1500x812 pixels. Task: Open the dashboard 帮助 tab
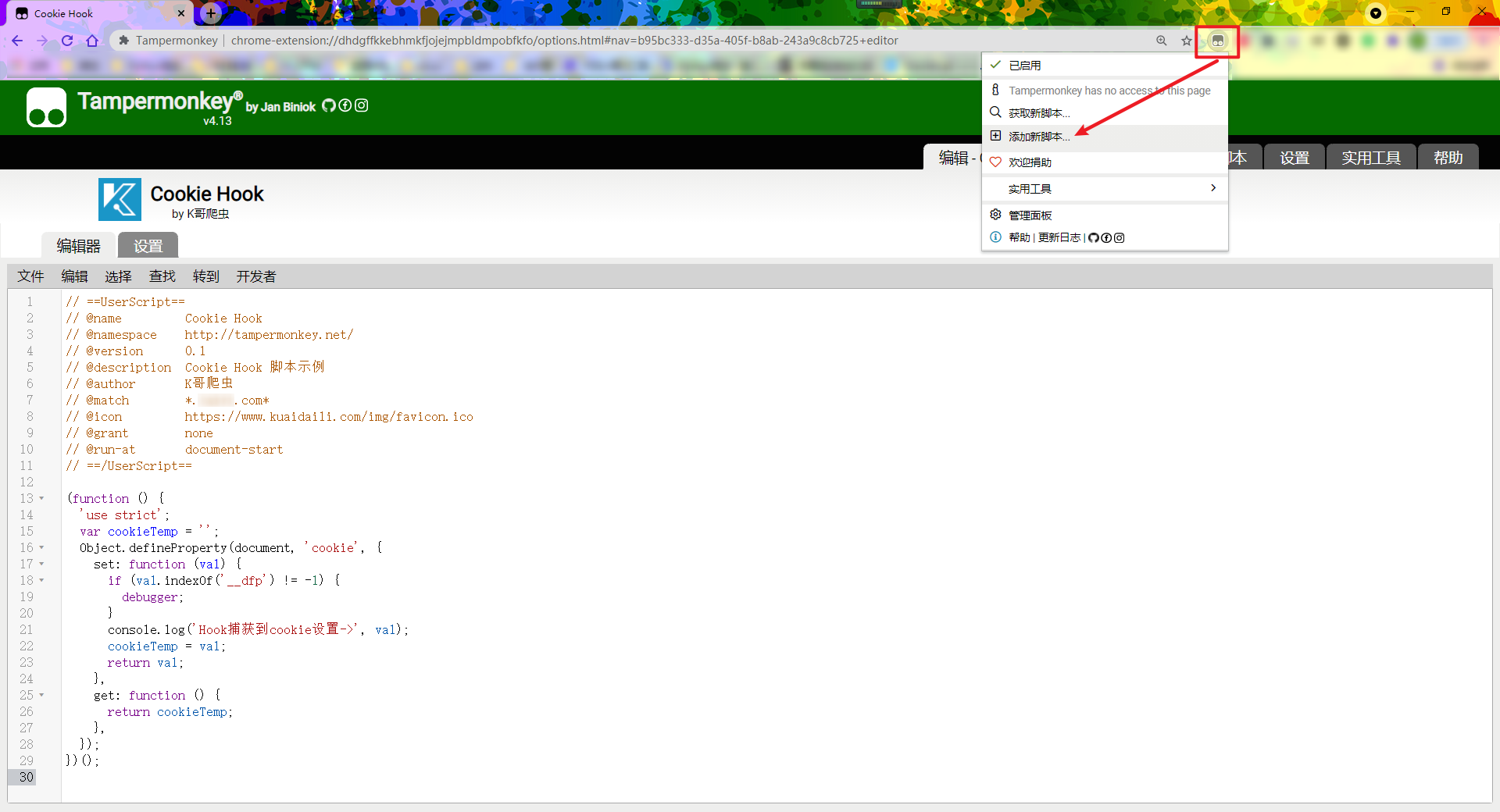point(1448,157)
